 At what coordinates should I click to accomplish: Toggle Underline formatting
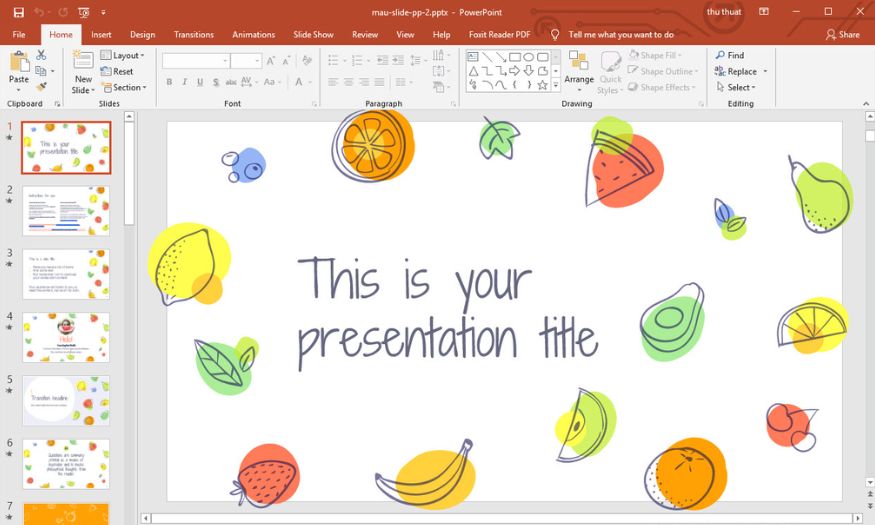pyautogui.click(x=200, y=82)
